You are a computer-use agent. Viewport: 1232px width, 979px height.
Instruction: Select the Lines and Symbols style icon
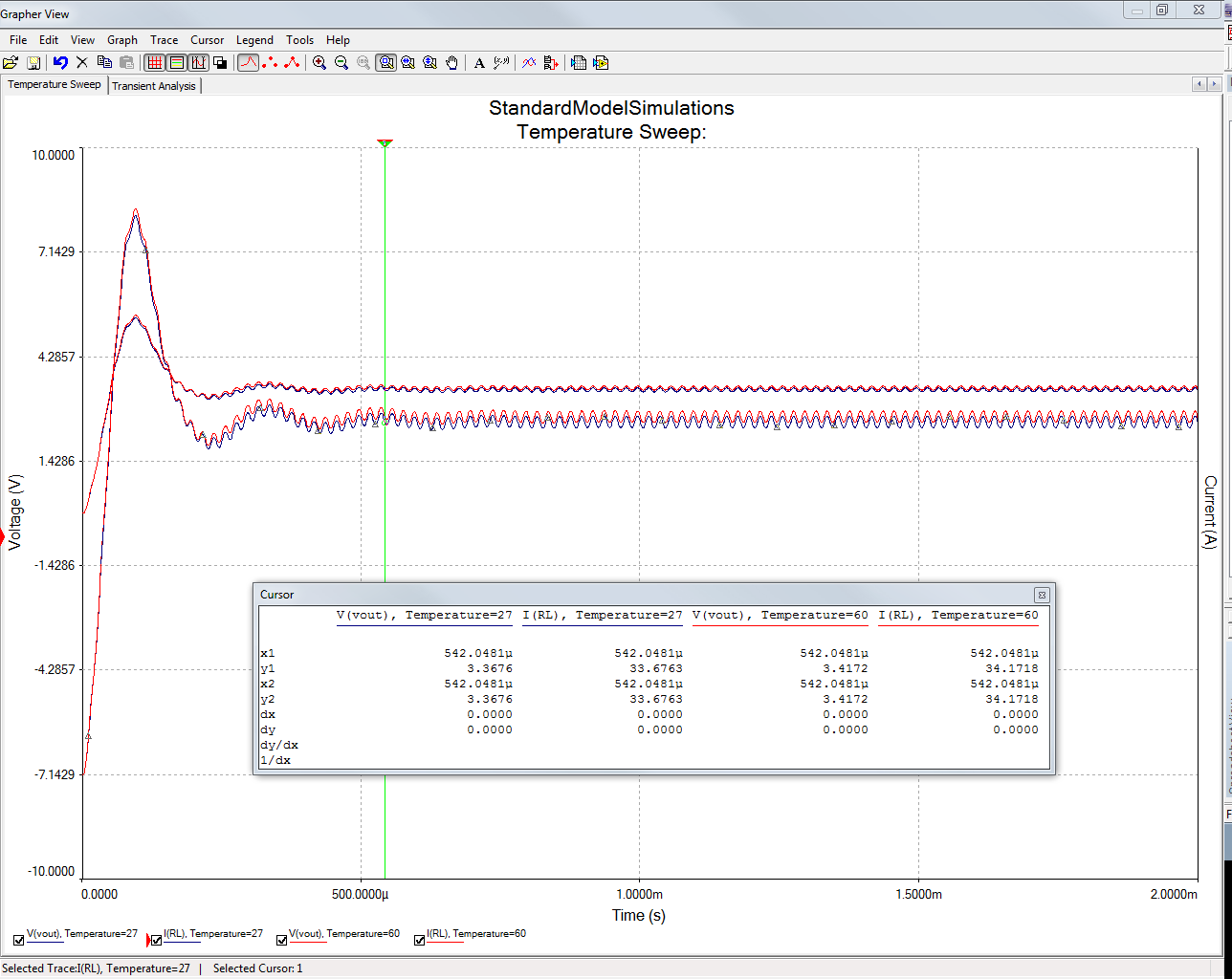point(292,63)
